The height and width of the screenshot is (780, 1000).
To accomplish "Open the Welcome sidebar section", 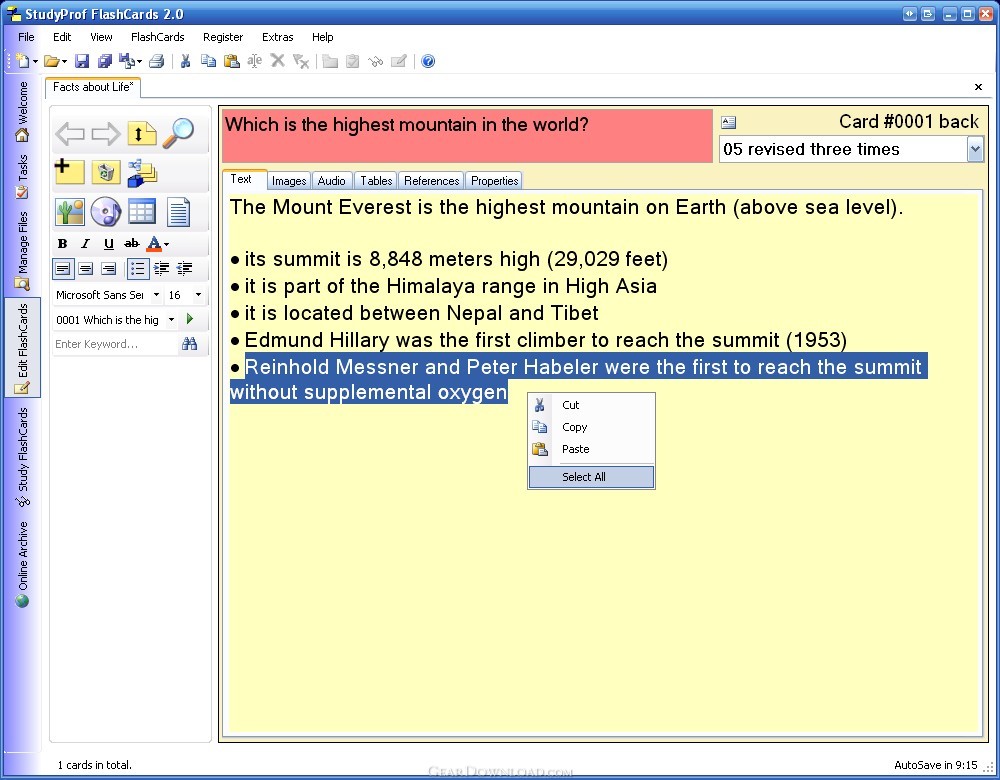I will point(22,110).
